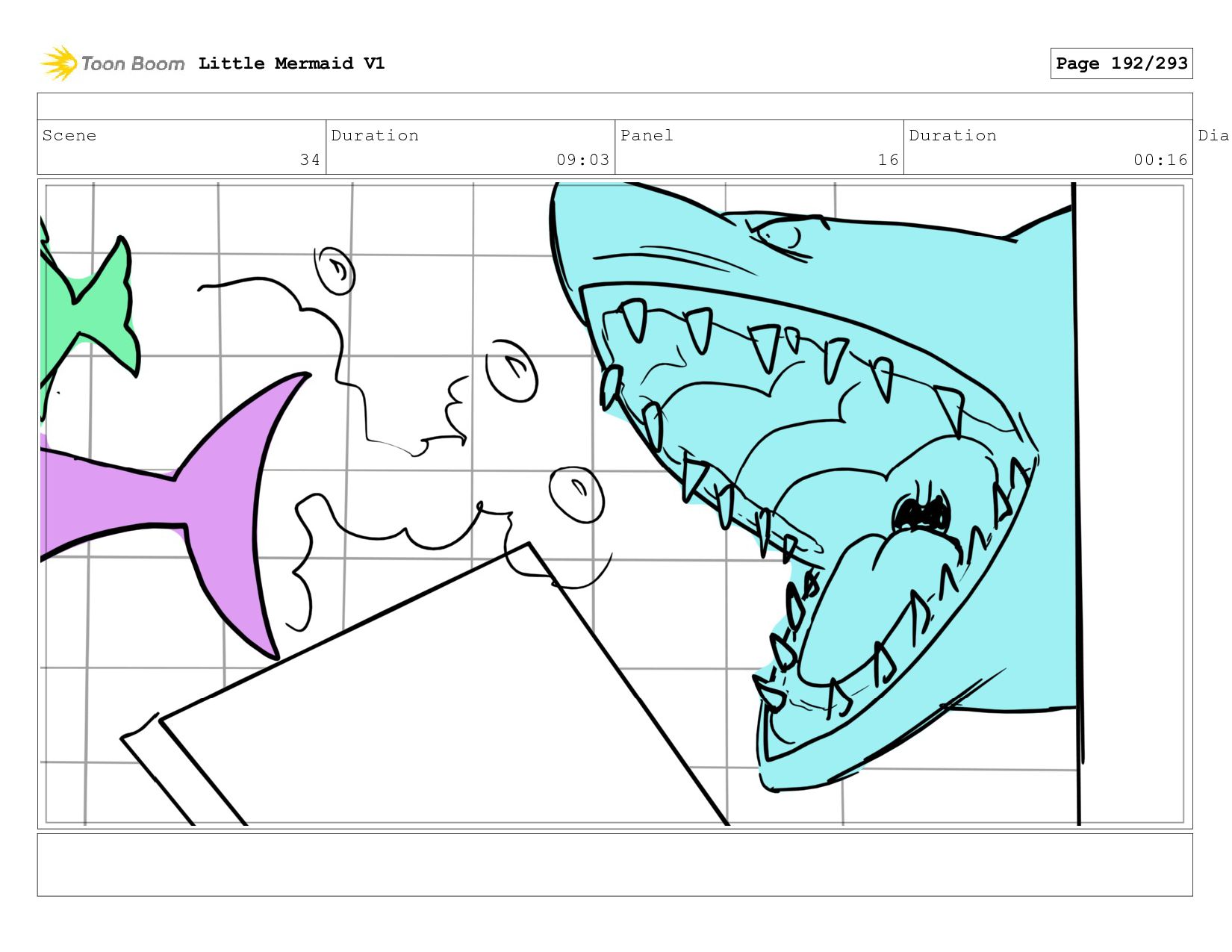Viewport: 1232px width, 952px height.
Task: Click the 'Scene' header label
Action: click(x=69, y=135)
